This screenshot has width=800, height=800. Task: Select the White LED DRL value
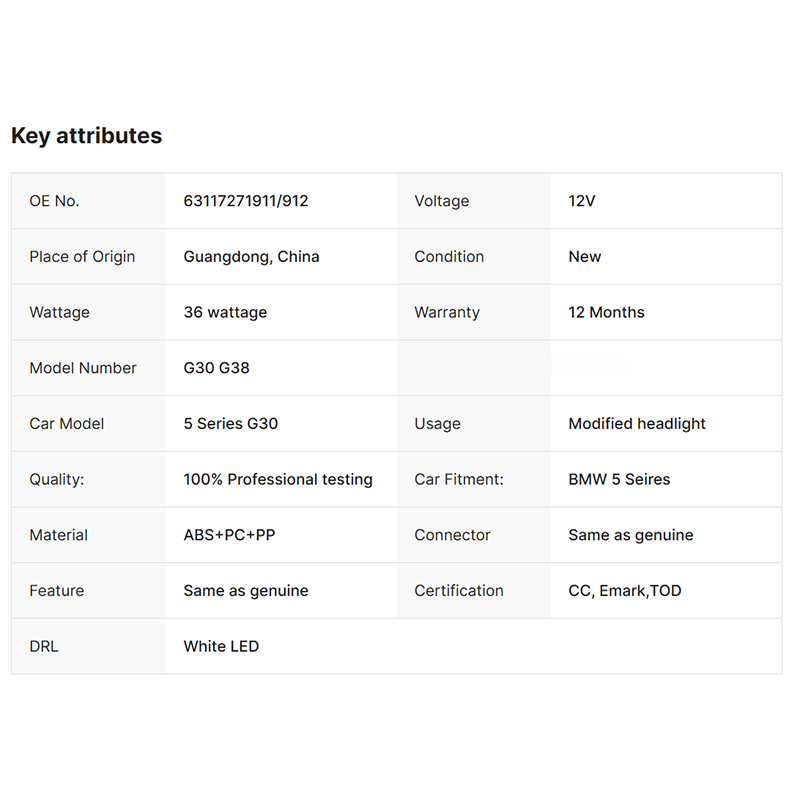(221, 646)
